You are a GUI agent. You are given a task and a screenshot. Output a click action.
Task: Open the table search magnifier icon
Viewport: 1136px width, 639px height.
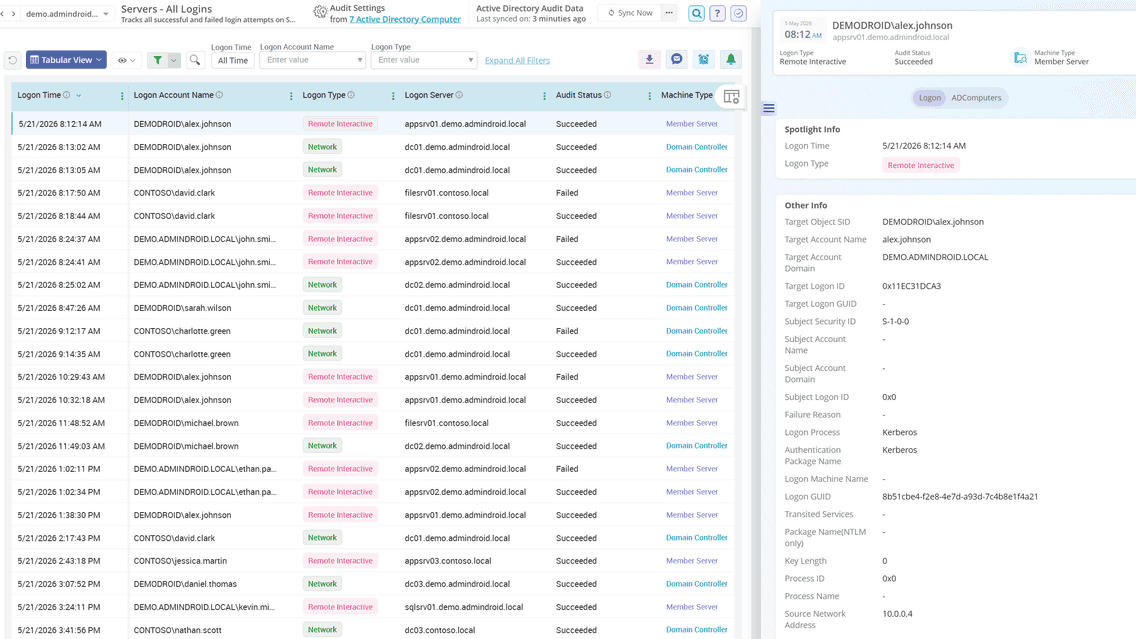point(195,60)
